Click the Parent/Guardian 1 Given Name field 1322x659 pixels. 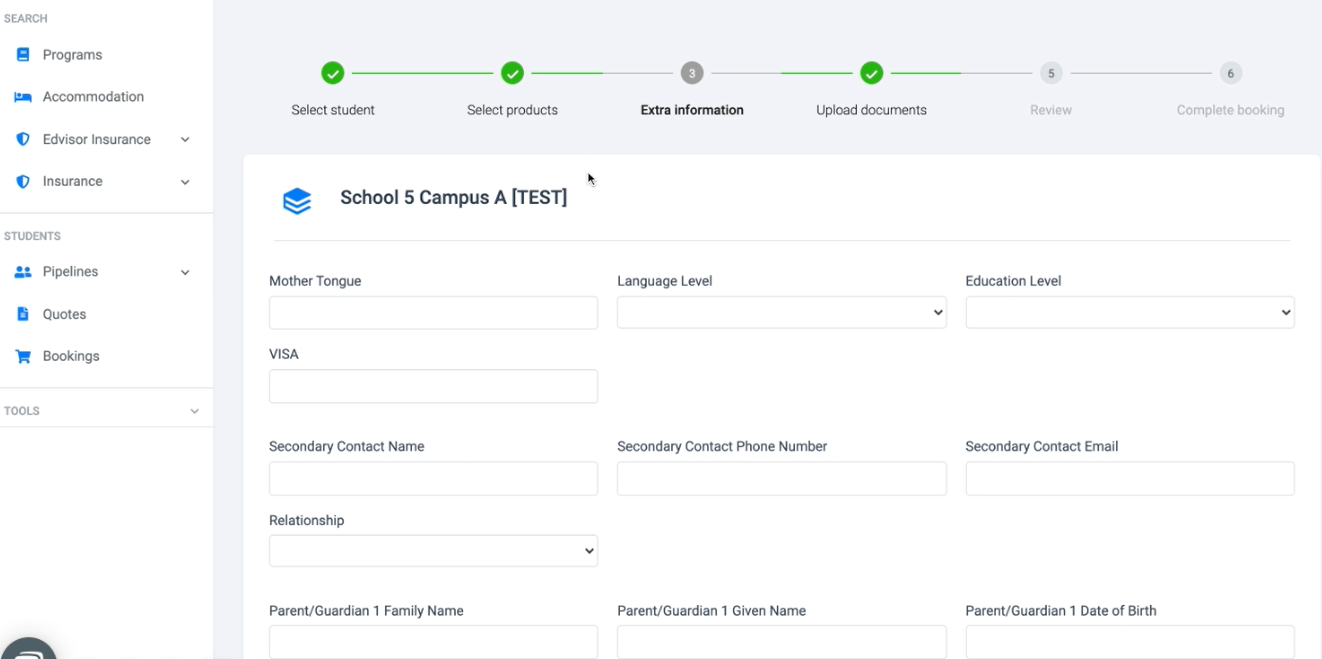(x=781, y=642)
